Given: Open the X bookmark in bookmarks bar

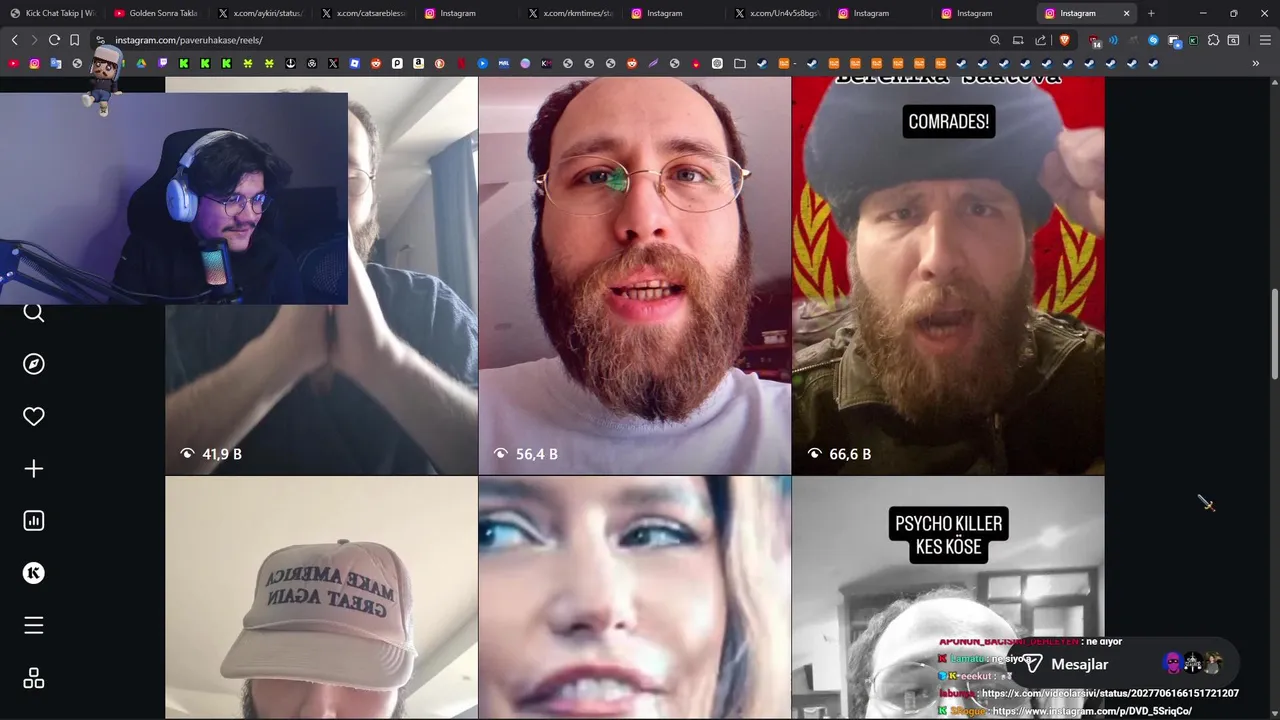Looking at the screenshot, I should coord(333,63).
